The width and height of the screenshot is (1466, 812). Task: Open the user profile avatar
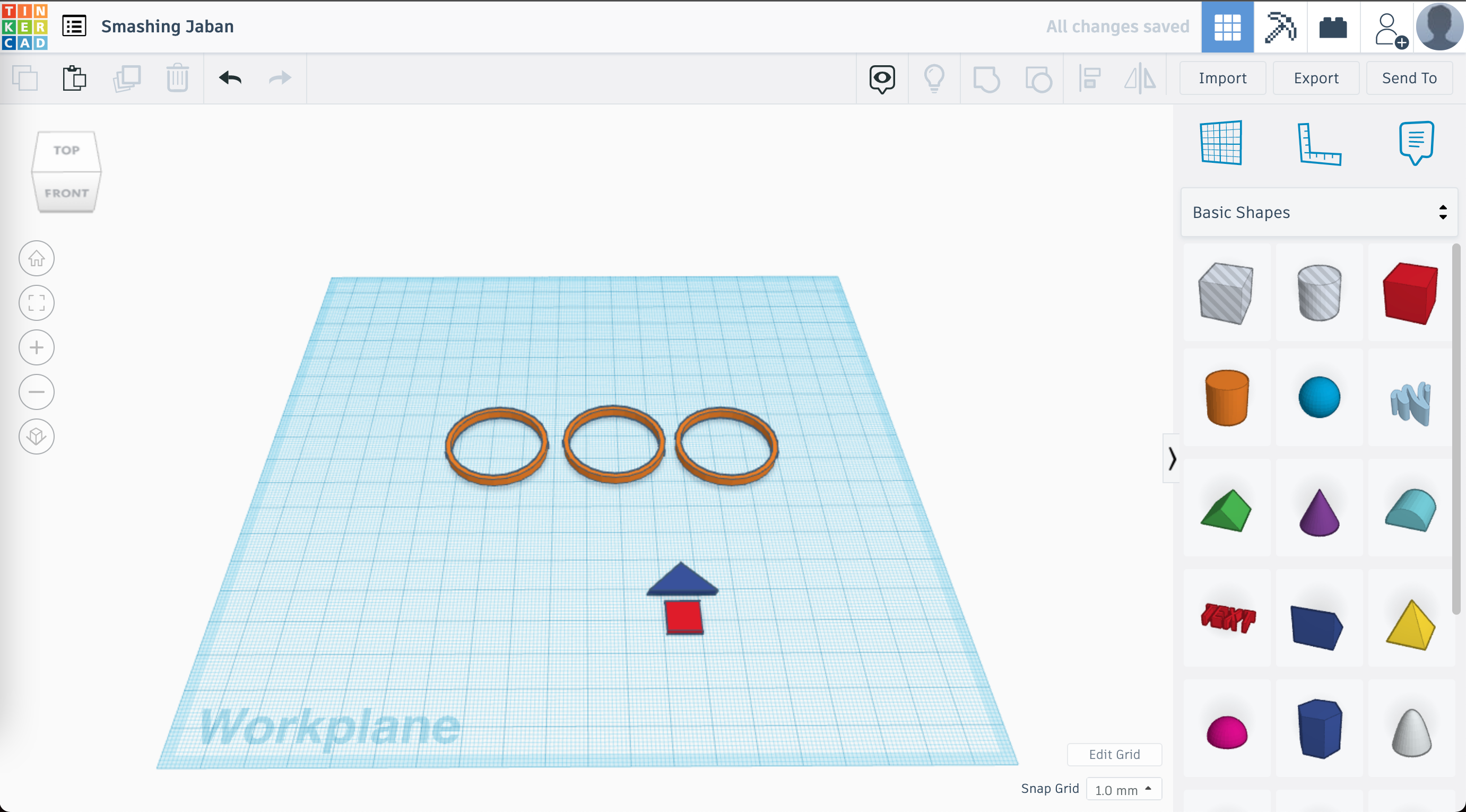click(1441, 27)
